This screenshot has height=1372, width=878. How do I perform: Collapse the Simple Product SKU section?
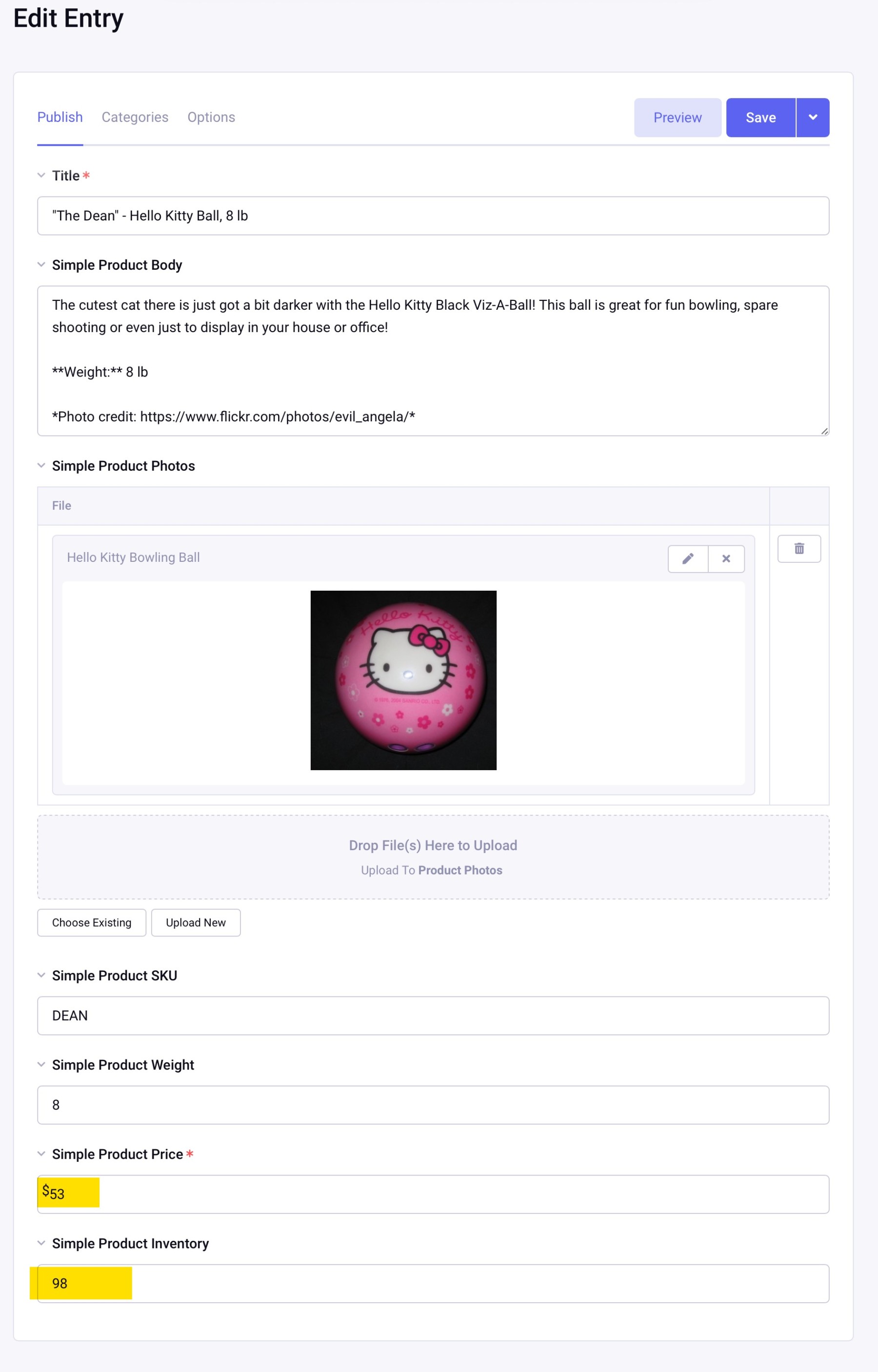pos(41,974)
